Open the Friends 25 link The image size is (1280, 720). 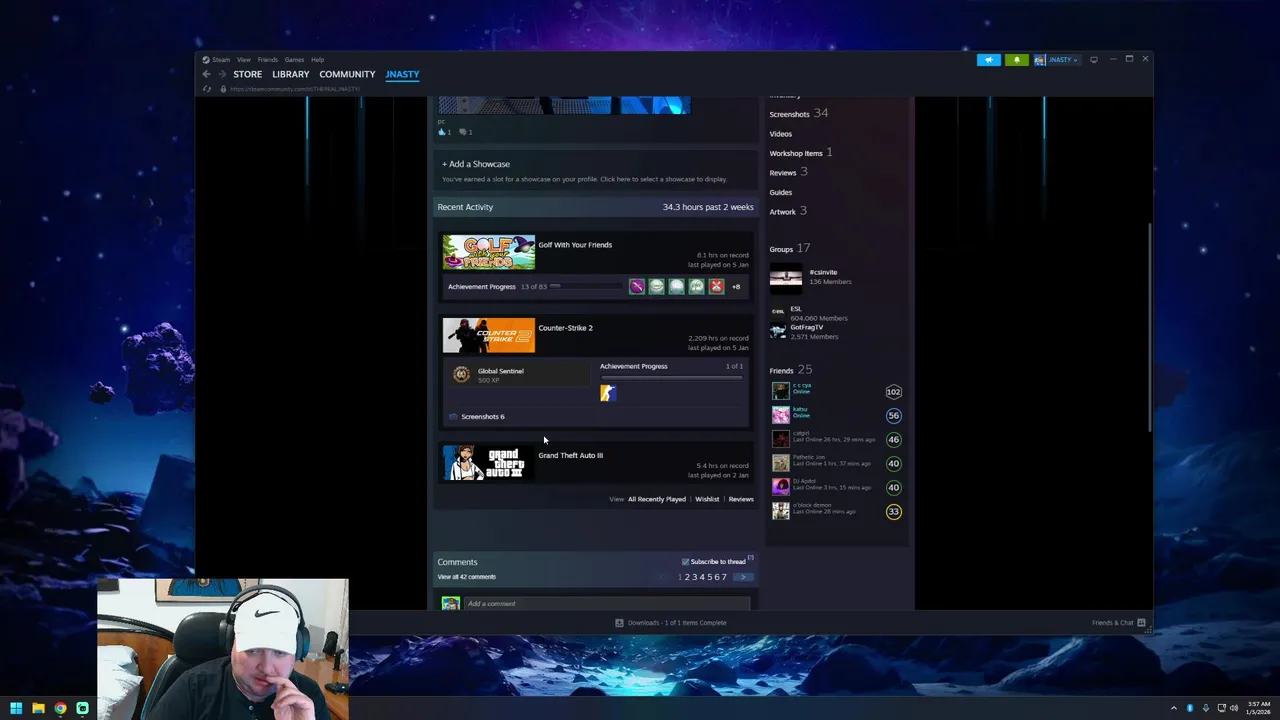(x=791, y=370)
